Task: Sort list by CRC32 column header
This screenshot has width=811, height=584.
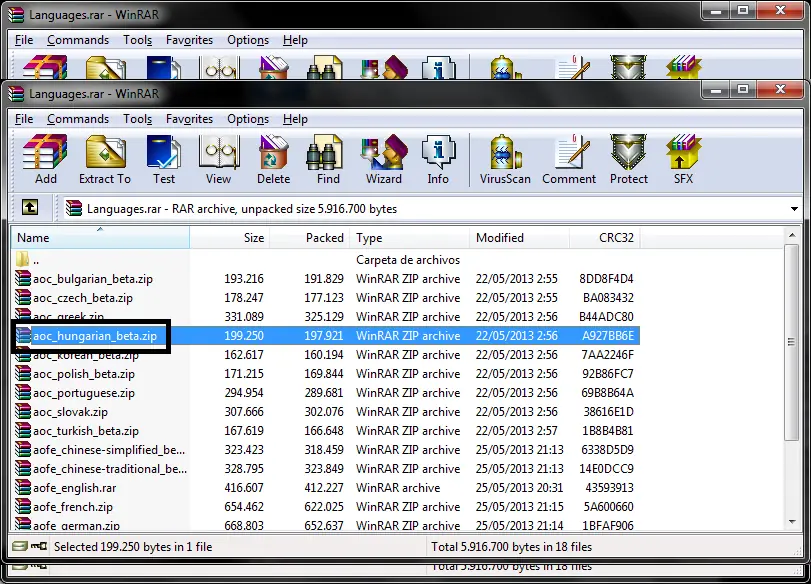Action: coord(605,238)
